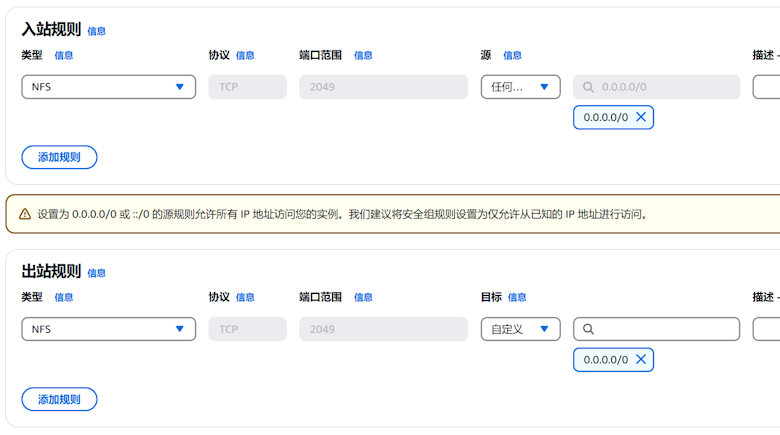Click 信息 link beside inbound 类型 label

point(63,56)
